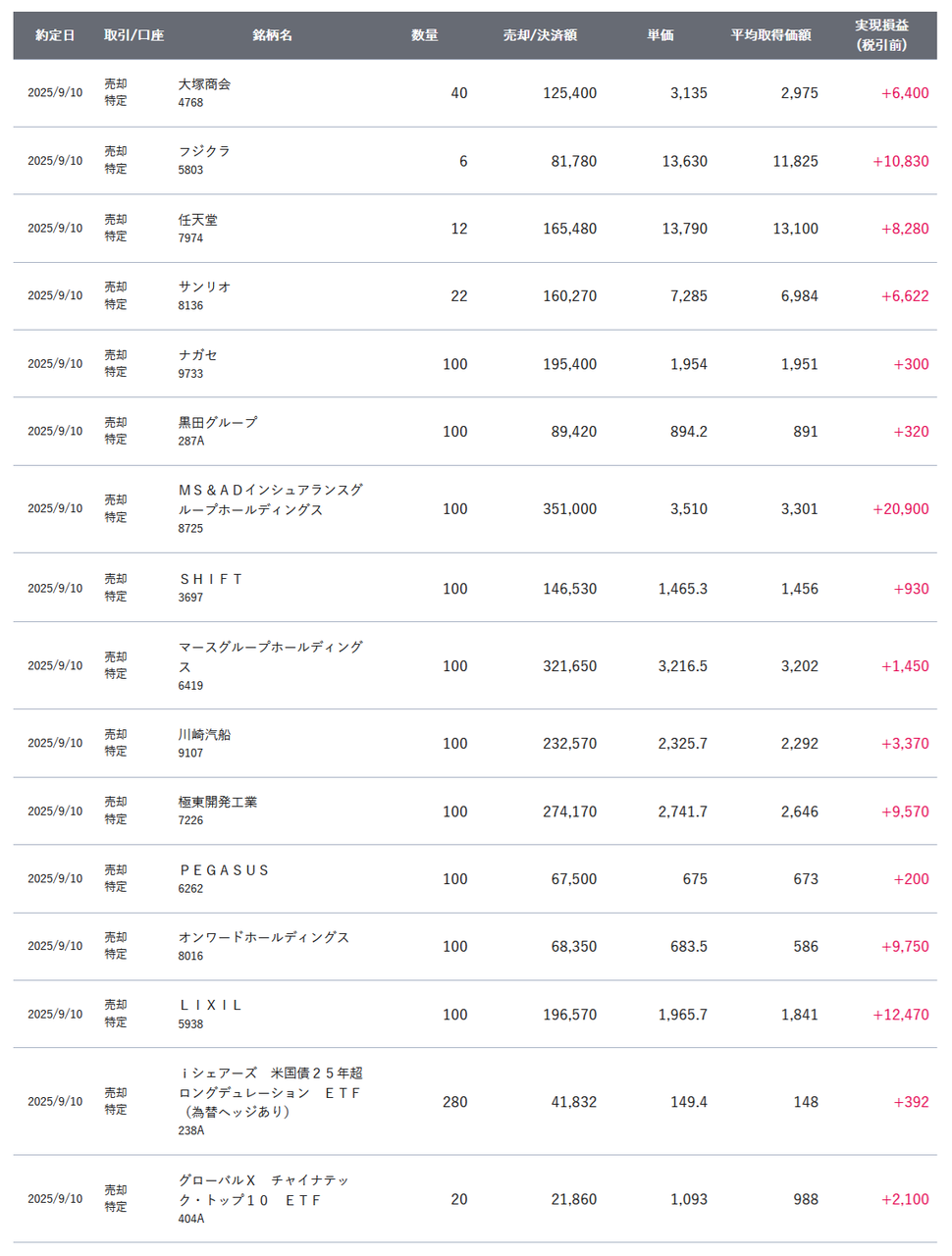Open the フジクラ stock name
The height and width of the screenshot is (1256, 952).
(204, 151)
